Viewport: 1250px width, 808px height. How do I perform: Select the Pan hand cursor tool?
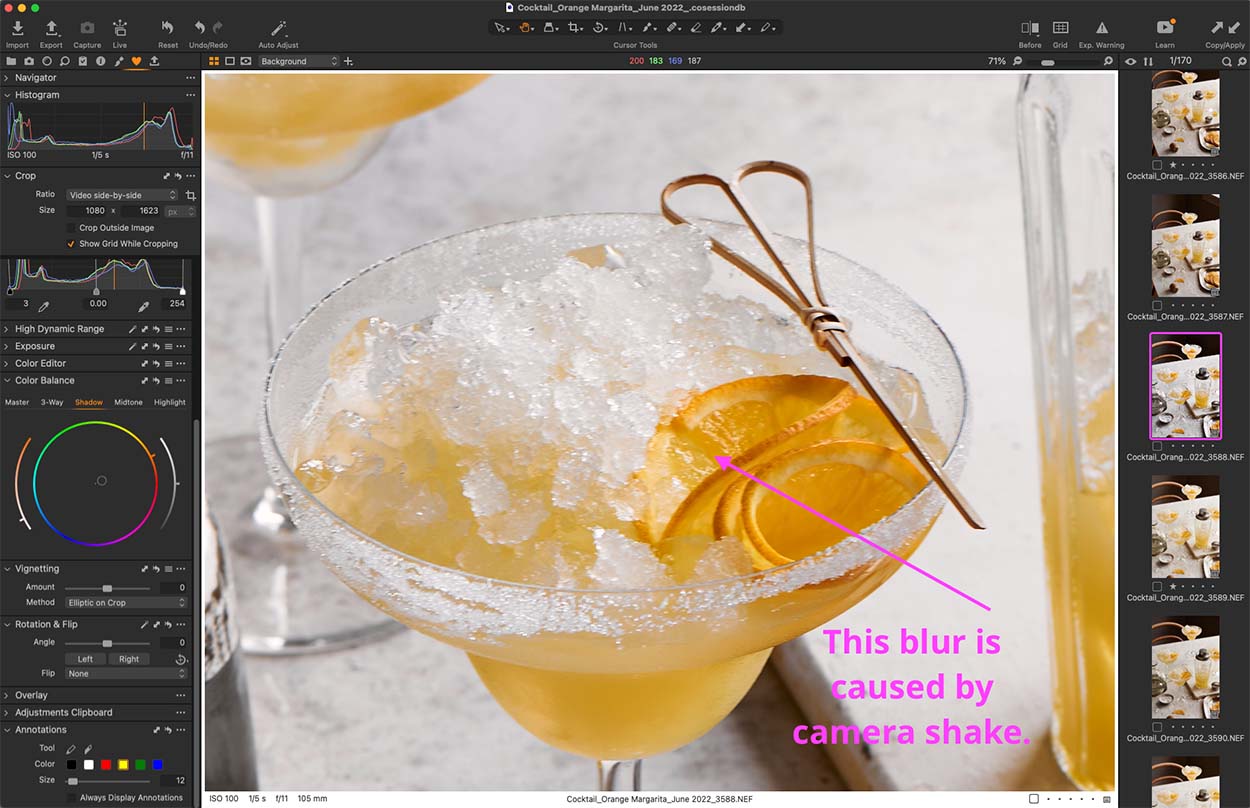pyautogui.click(x=525, y=28)
